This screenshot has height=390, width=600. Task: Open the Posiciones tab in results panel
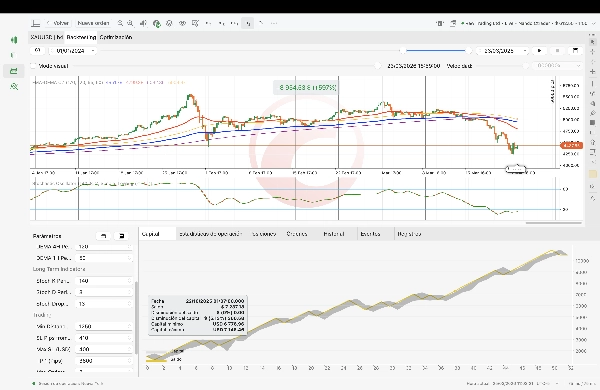pyautogui.click(x=264, y=234)
